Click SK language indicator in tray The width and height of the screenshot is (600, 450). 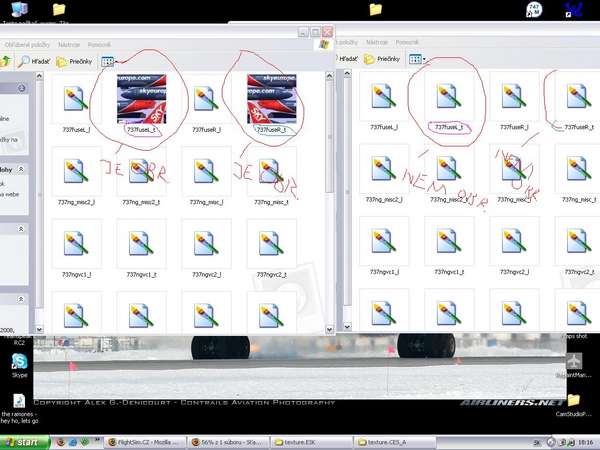537,443
